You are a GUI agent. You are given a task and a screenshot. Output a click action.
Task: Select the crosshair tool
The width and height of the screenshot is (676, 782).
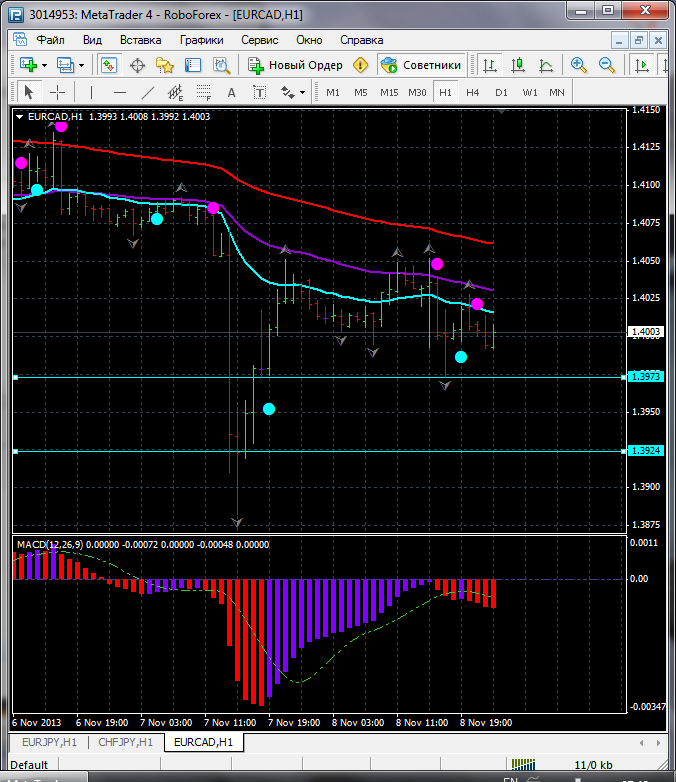58,92
